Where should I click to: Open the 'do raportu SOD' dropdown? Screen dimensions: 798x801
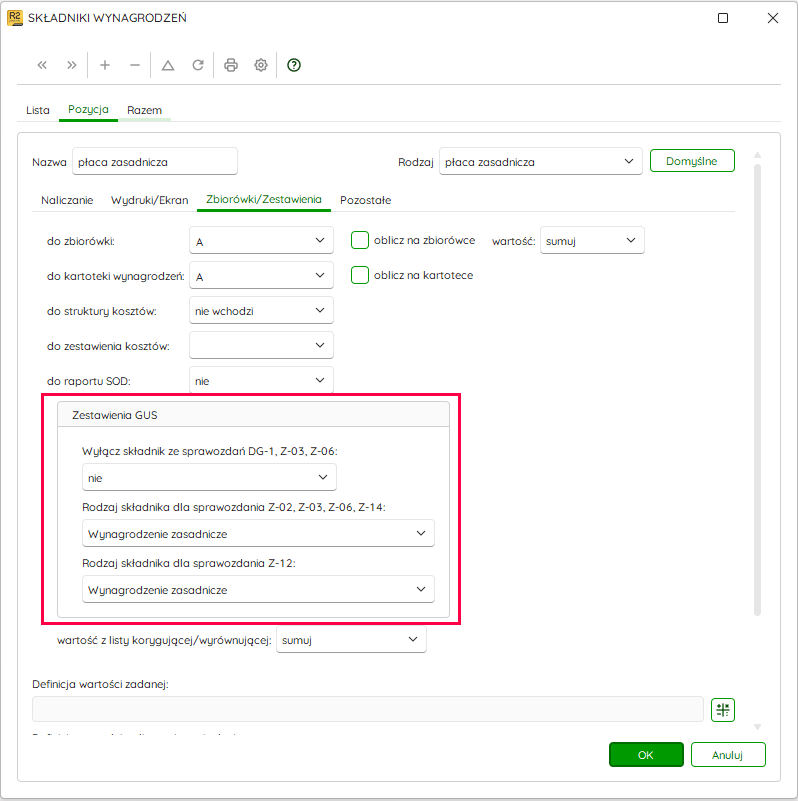coord(261,381)
